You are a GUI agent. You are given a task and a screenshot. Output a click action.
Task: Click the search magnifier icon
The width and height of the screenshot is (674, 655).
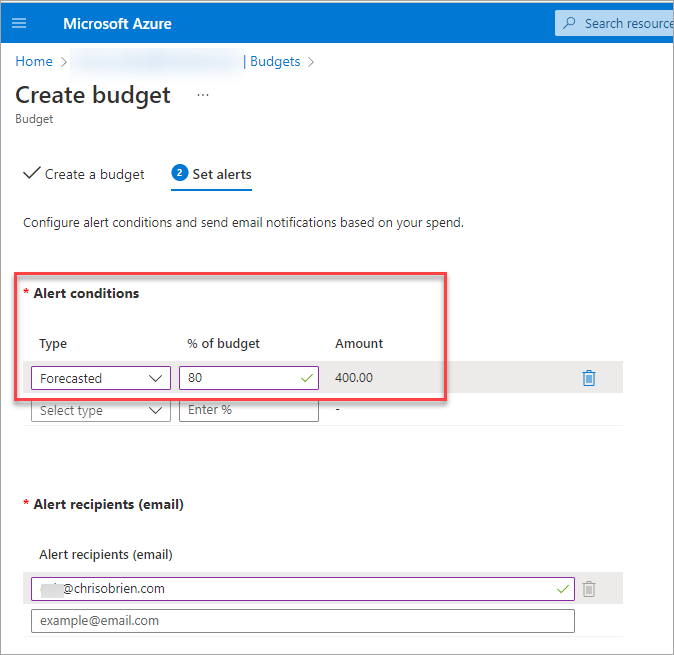pos(570,23)
